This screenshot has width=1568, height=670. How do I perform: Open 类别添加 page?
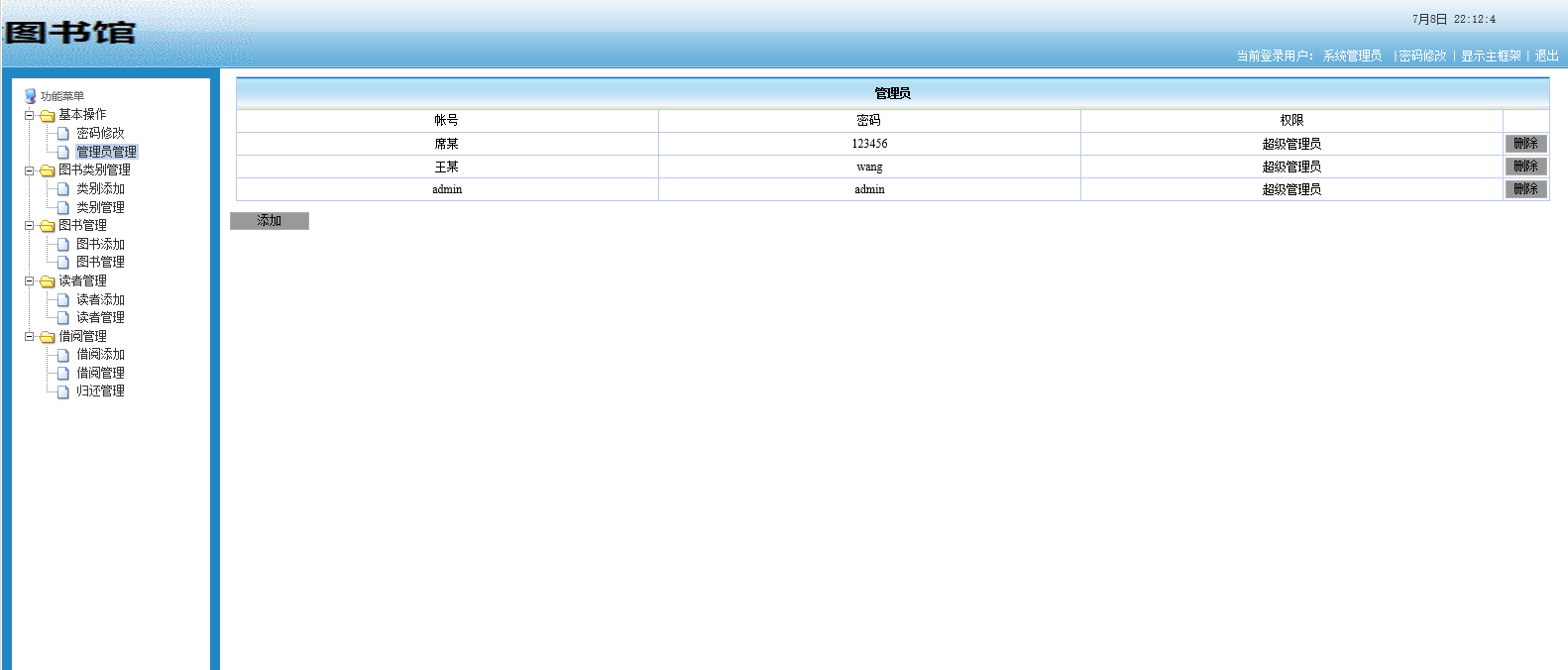tap(100, 188)
